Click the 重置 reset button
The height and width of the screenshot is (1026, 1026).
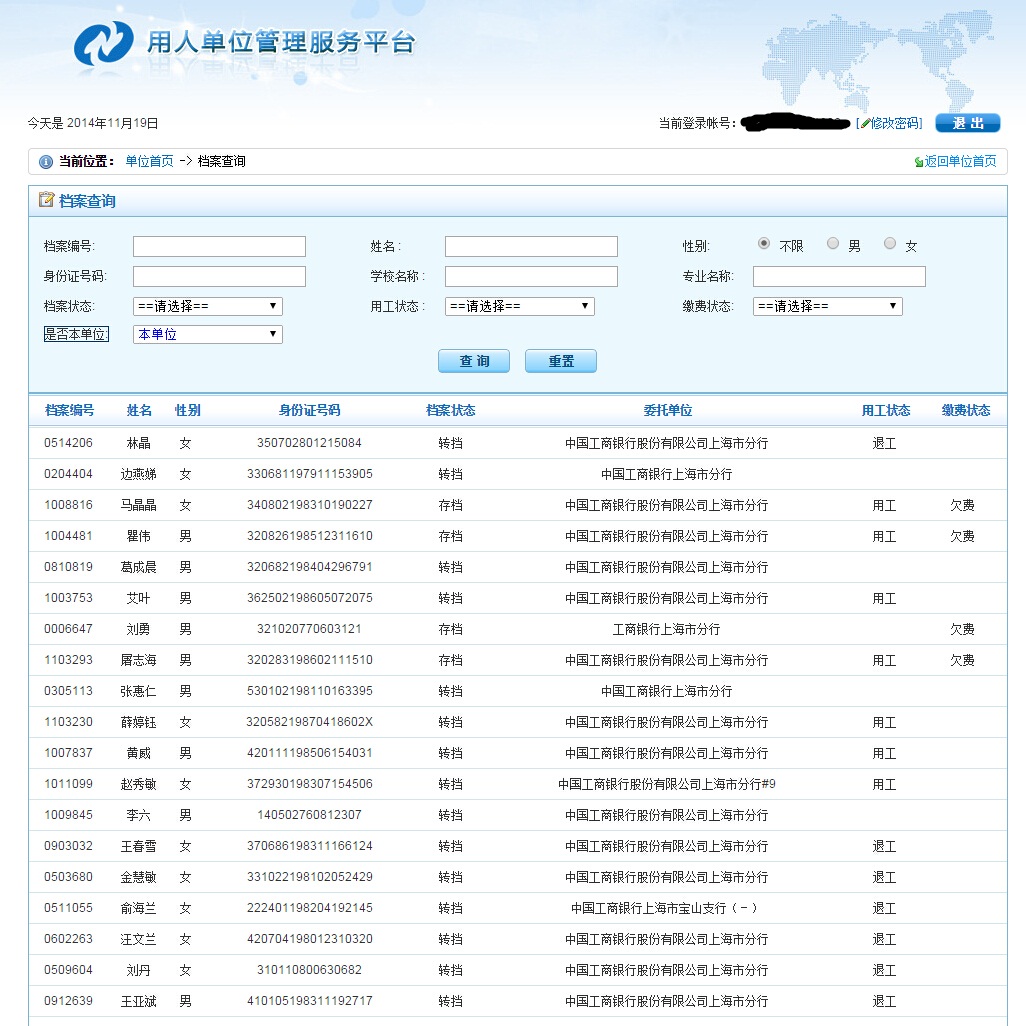561,361
